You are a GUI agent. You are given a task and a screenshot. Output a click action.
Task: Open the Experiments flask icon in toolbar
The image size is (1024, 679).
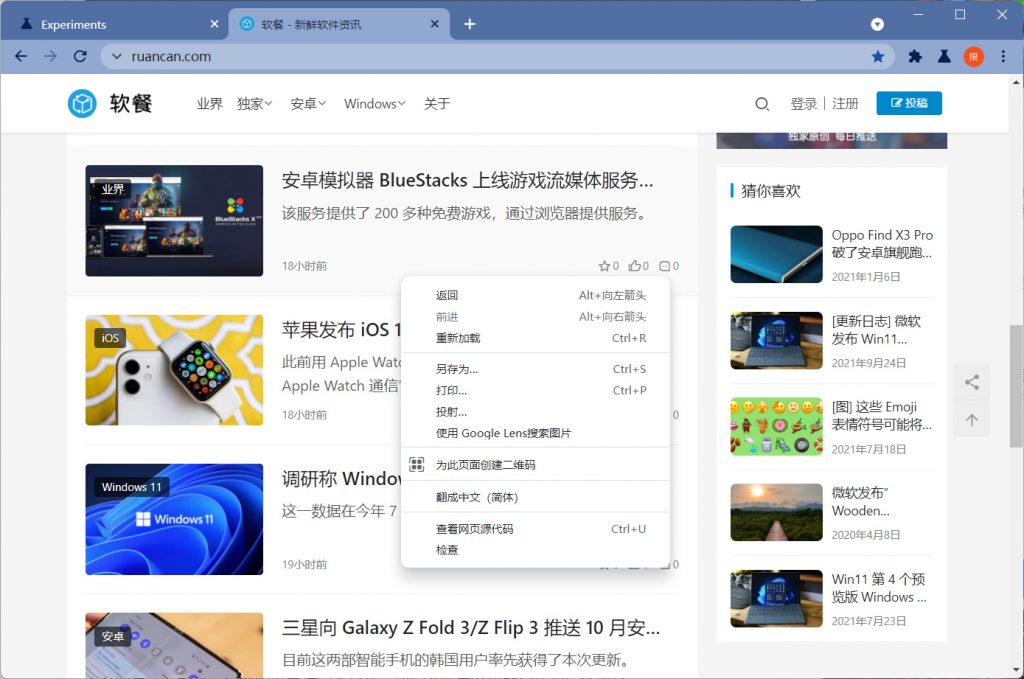(x=944, y=57)
